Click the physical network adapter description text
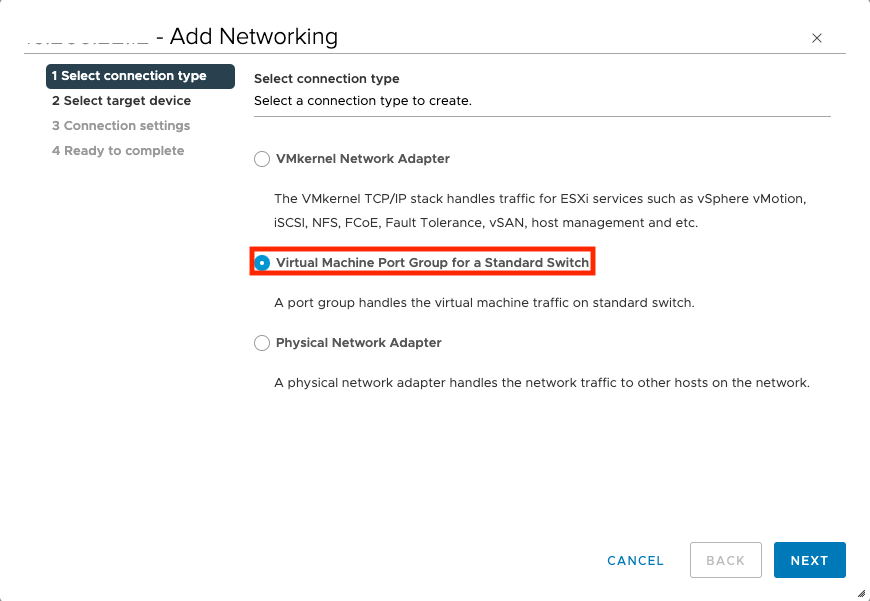The image size is (870, 601). click(x=541, y=383)
